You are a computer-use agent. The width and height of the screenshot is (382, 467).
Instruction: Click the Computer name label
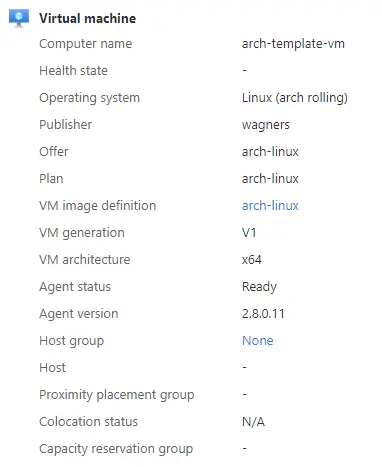(86, 44)
